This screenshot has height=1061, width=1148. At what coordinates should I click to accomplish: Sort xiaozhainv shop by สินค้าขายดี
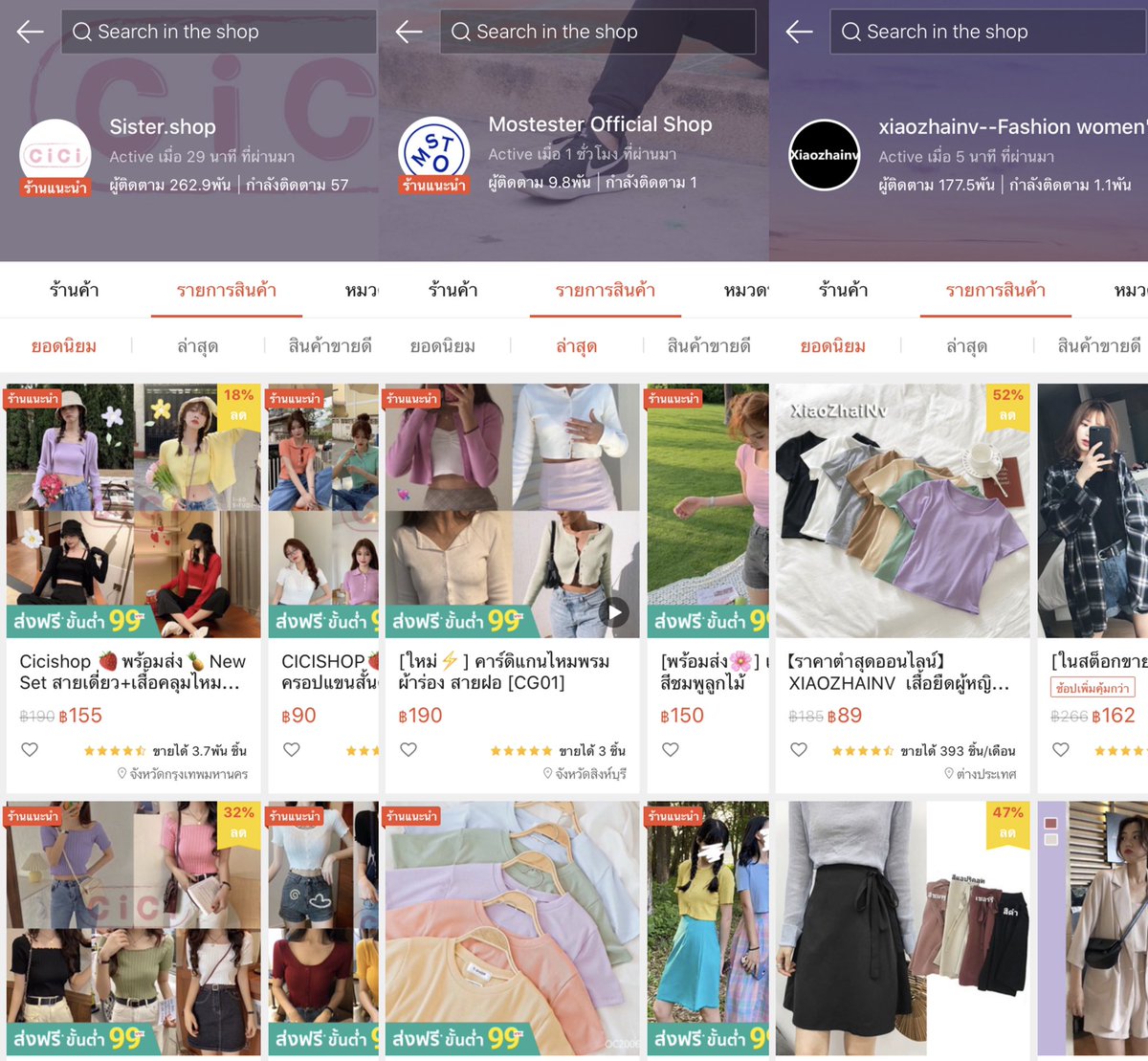click(x=1099, y=346)
